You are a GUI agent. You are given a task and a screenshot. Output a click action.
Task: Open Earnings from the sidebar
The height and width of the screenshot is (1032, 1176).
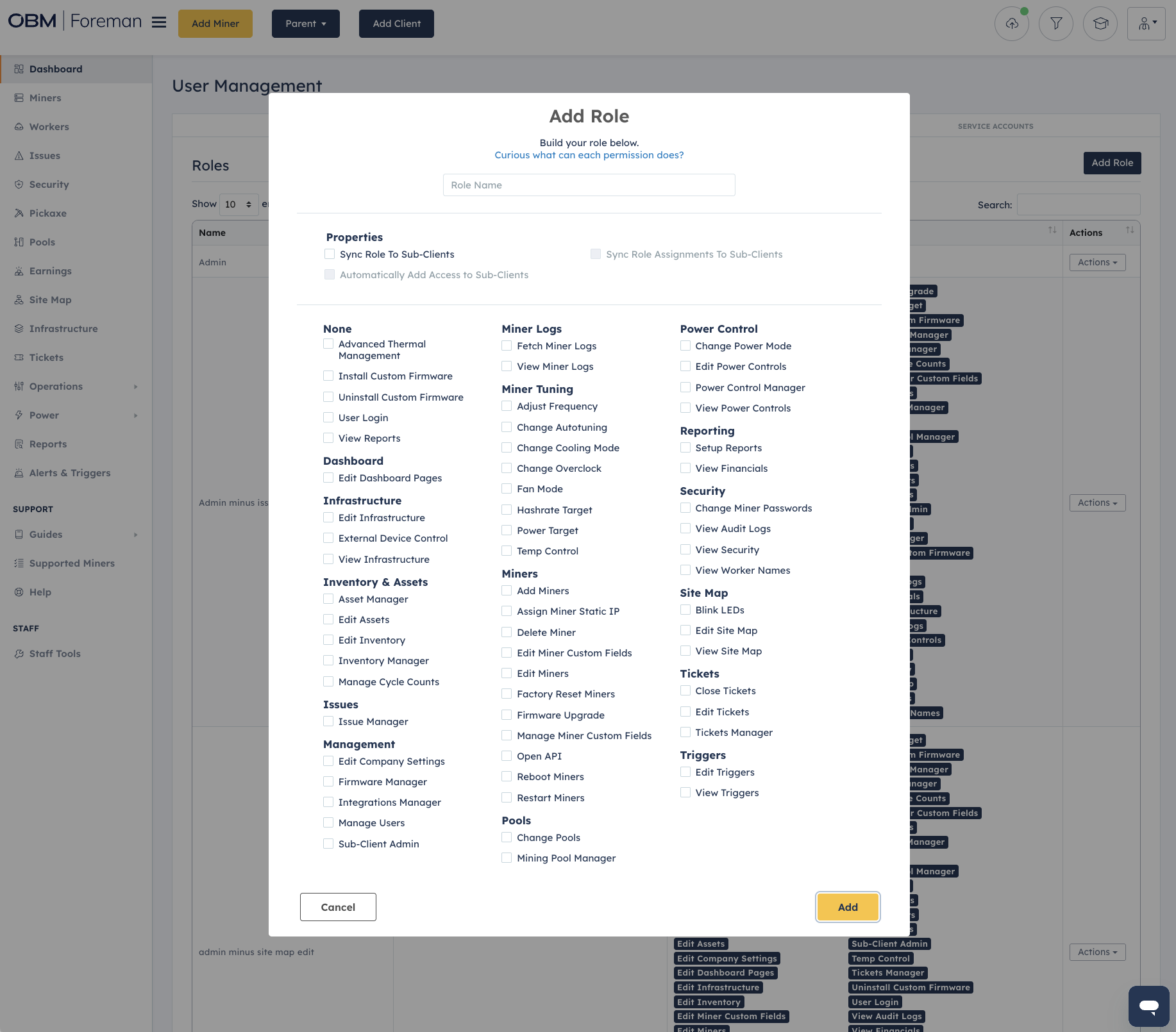[50, 271]
